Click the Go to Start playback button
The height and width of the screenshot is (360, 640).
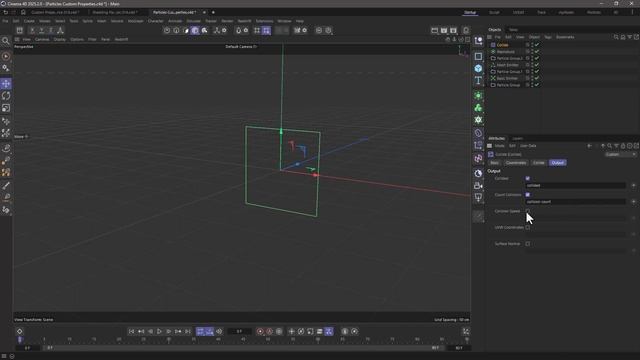[x=131, y=331]
